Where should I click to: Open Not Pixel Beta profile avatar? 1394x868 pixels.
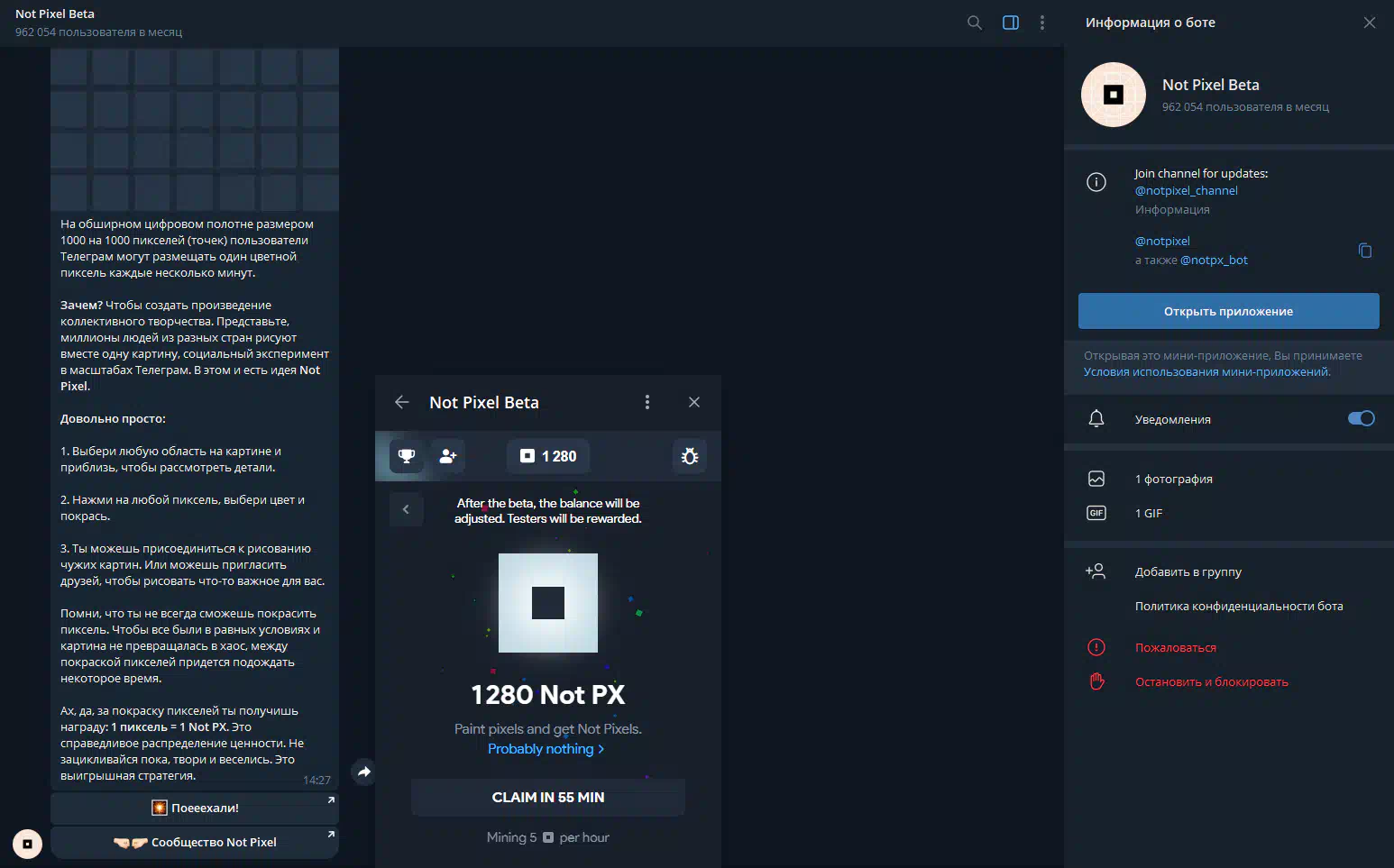[1114, 95]
